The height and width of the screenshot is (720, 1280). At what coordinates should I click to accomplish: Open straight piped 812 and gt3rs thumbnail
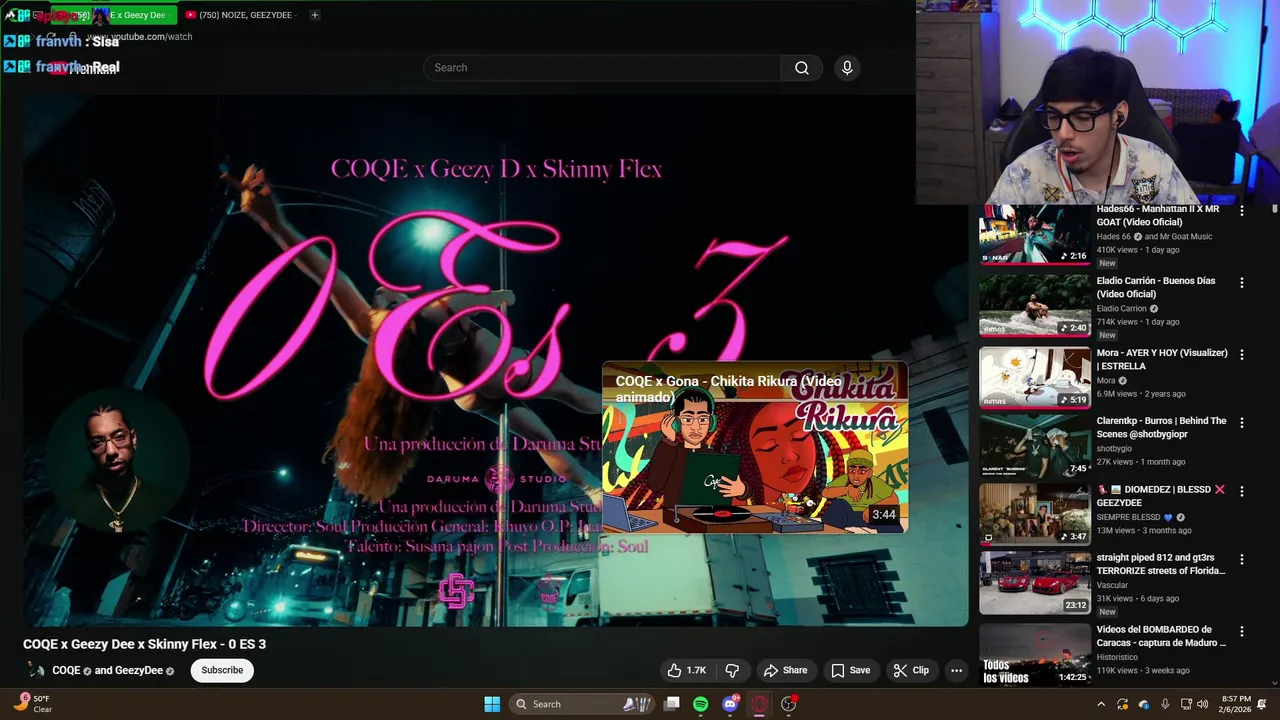point(1035,583)
